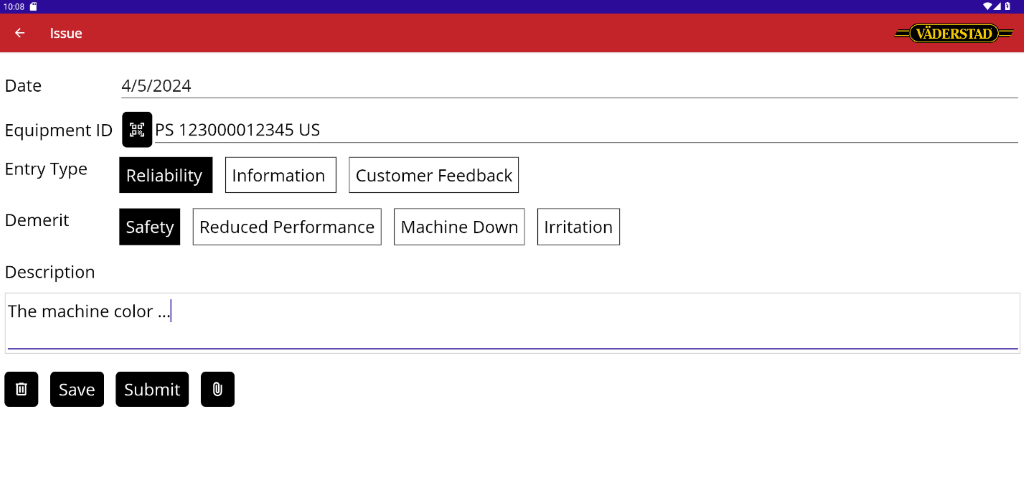Select Information entry type
Viewport: 1024px width, 500px height.
tap(281, 175)
